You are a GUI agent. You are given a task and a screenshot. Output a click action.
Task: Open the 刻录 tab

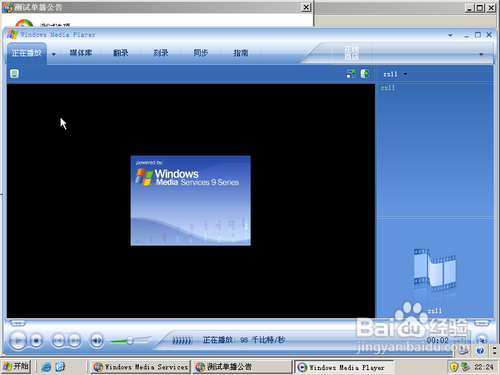click(161, 53)
